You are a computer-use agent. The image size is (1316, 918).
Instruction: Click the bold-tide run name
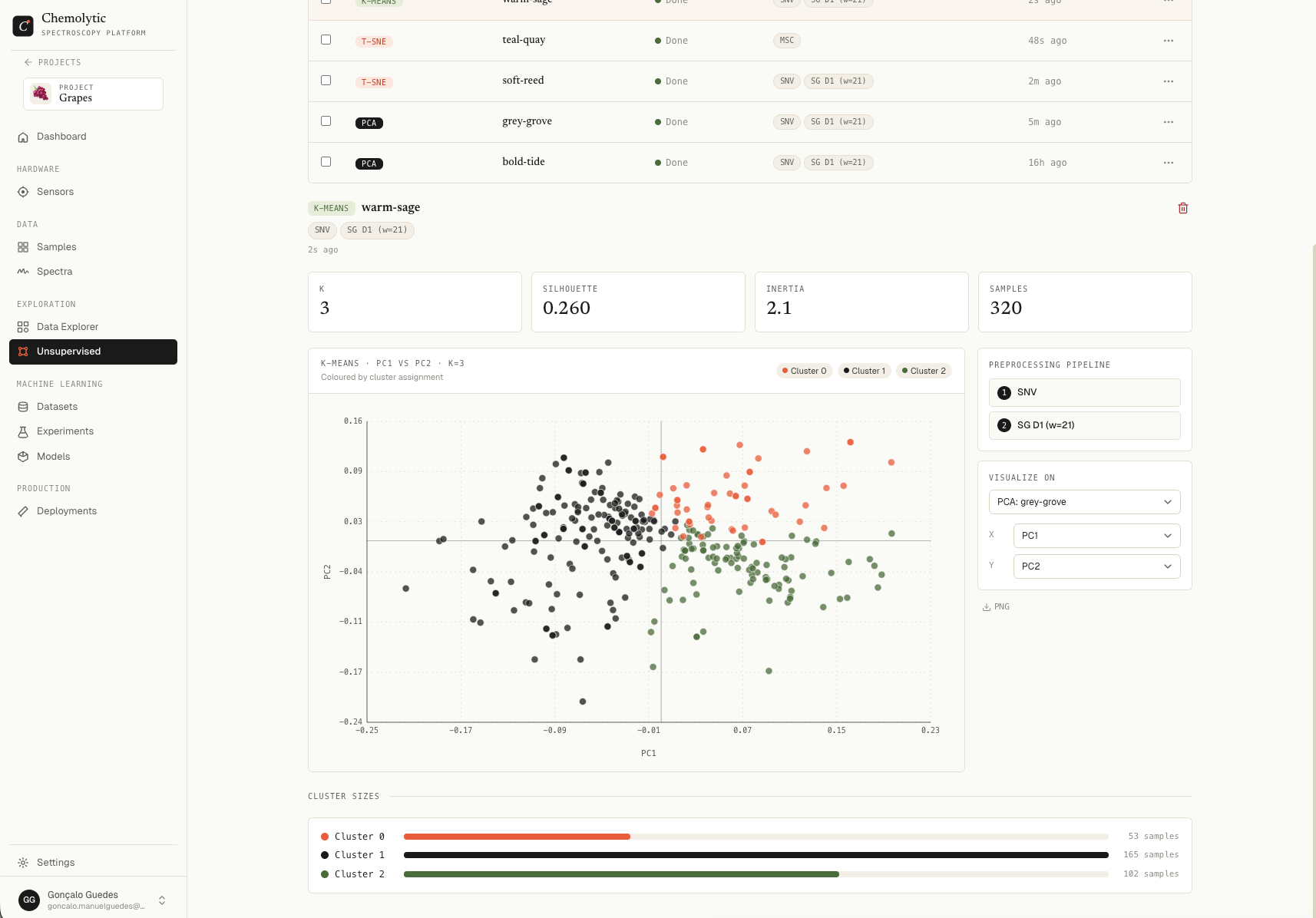coord(524,162)
